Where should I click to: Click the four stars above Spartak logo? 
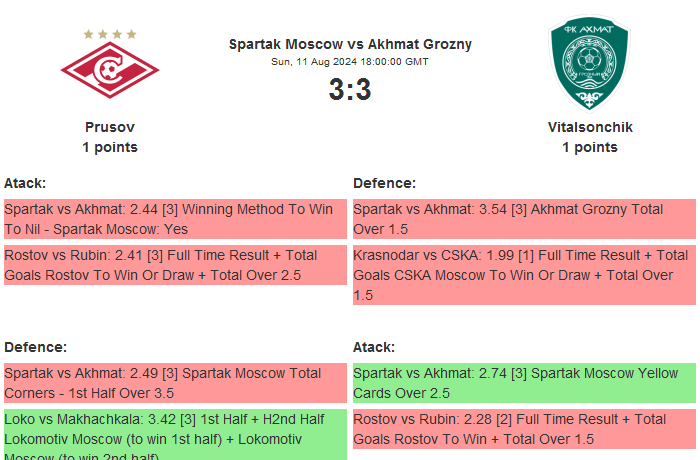110,34
